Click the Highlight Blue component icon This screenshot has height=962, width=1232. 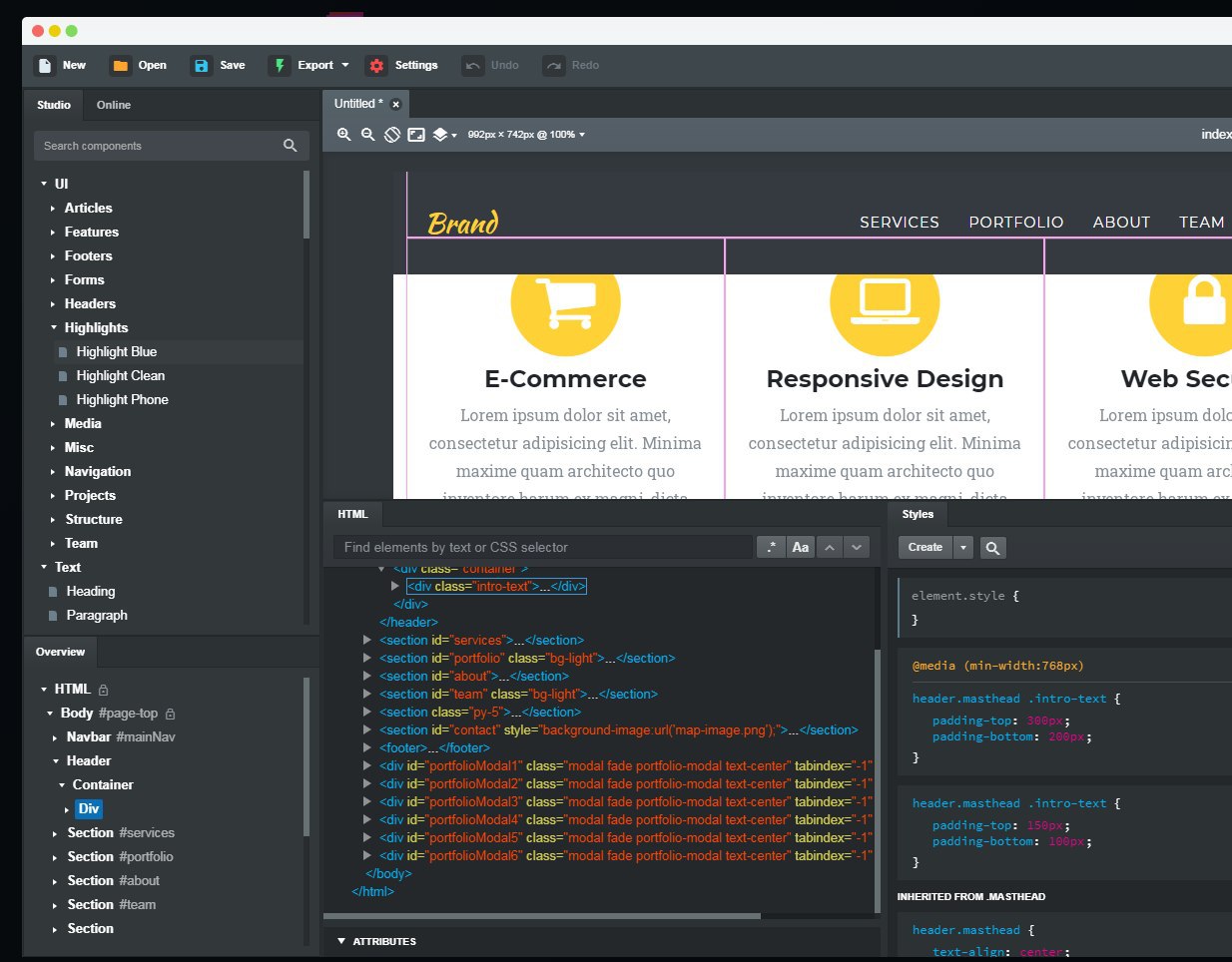pos(63,352)
